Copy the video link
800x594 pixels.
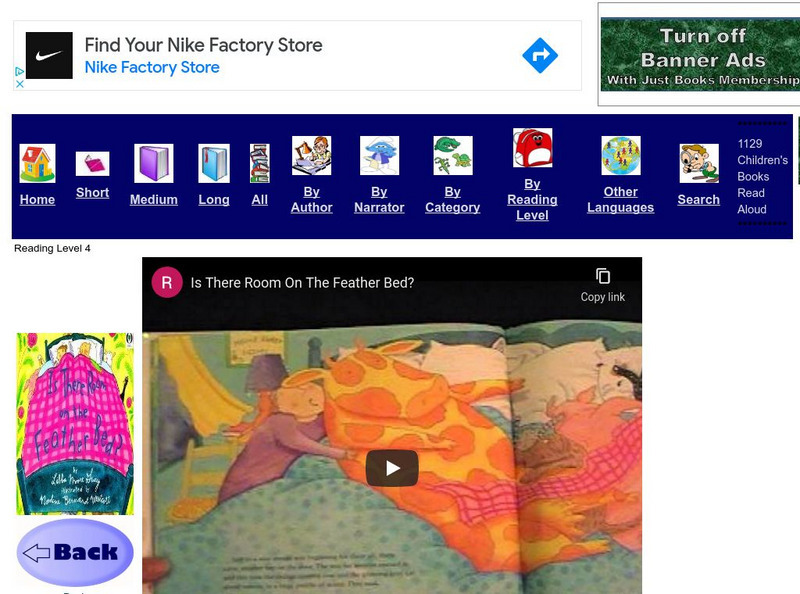tap(602, 284)
